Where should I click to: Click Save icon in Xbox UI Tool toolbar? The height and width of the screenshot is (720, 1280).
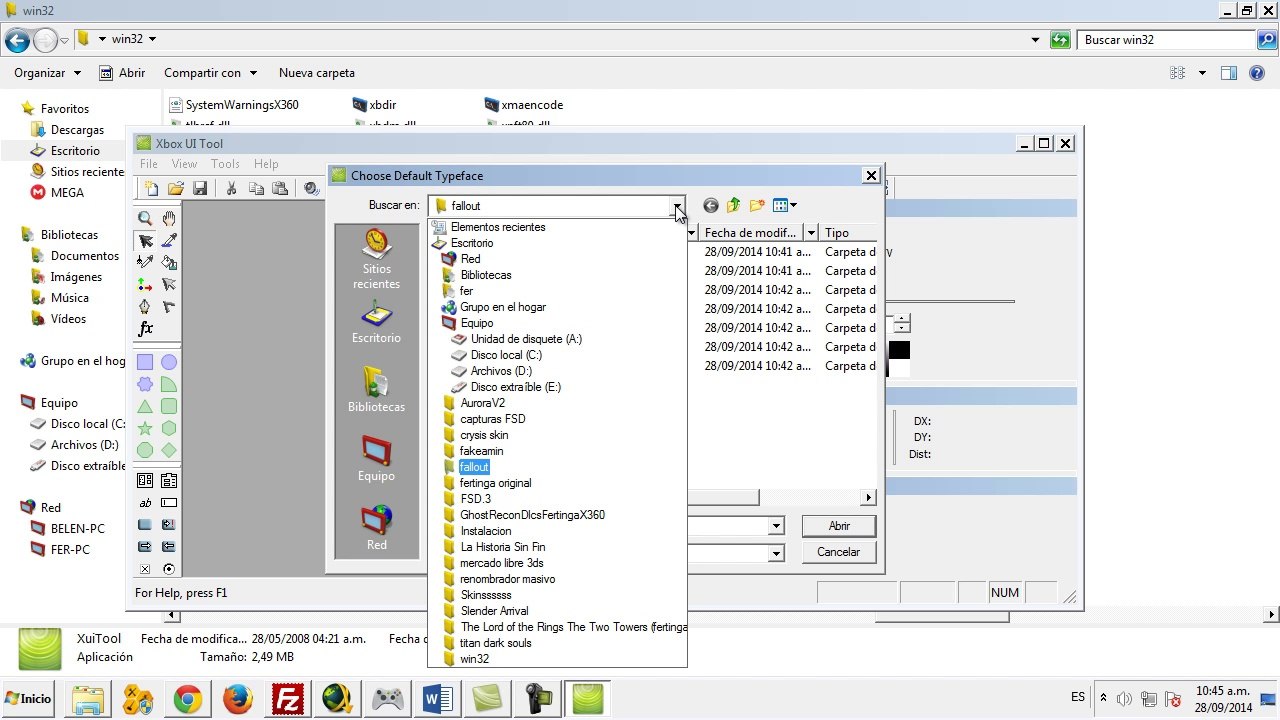199,188
